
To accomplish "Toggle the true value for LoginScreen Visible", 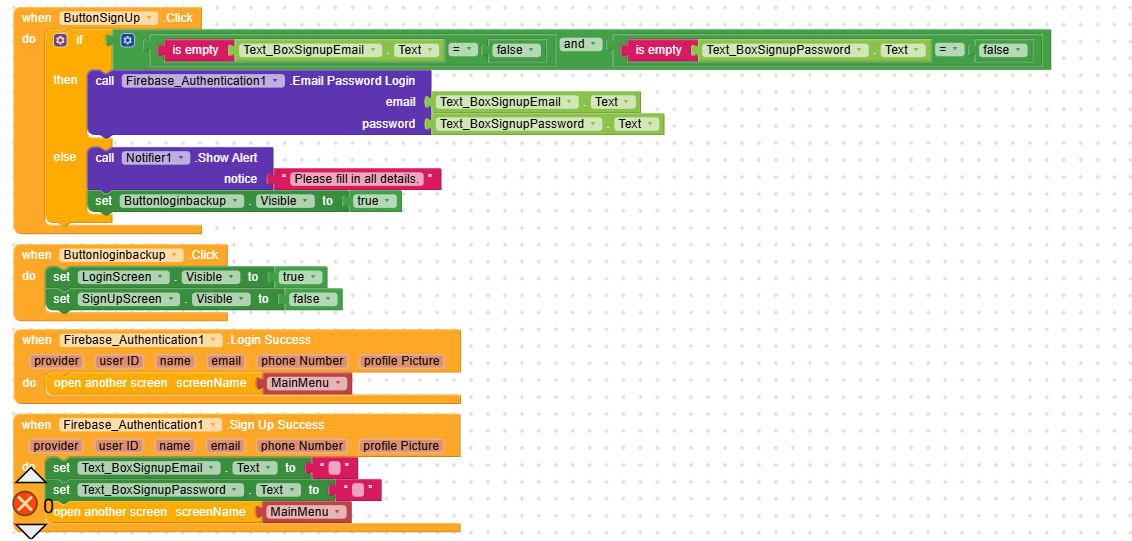I will pos(298,277).
